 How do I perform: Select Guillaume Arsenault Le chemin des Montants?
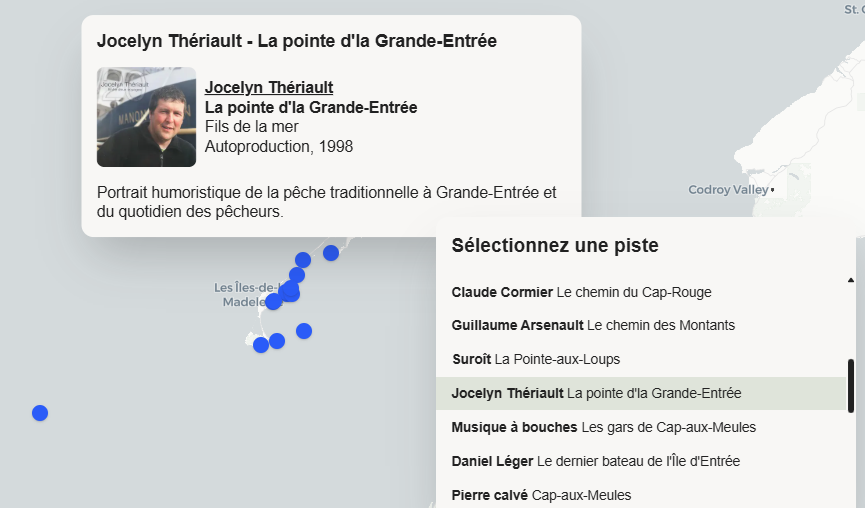tap(593, 325)
